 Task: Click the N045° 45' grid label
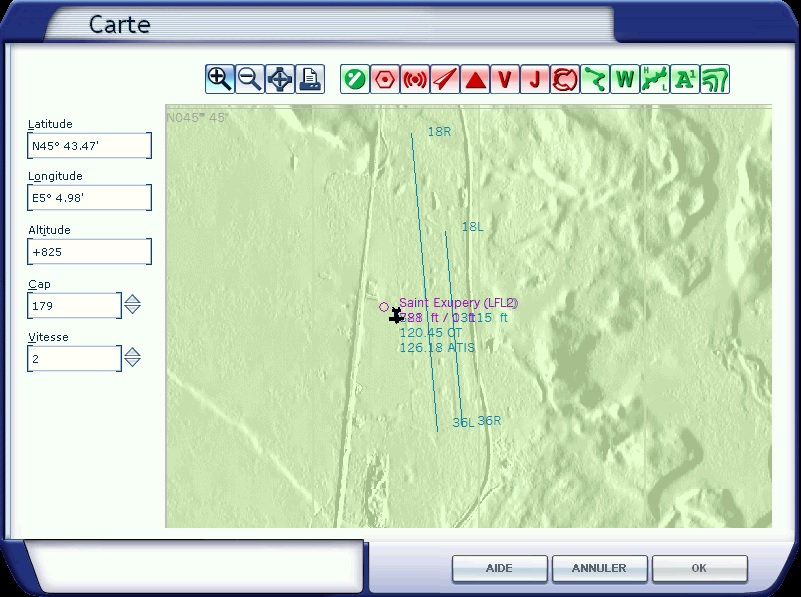(x=197, y=117)
